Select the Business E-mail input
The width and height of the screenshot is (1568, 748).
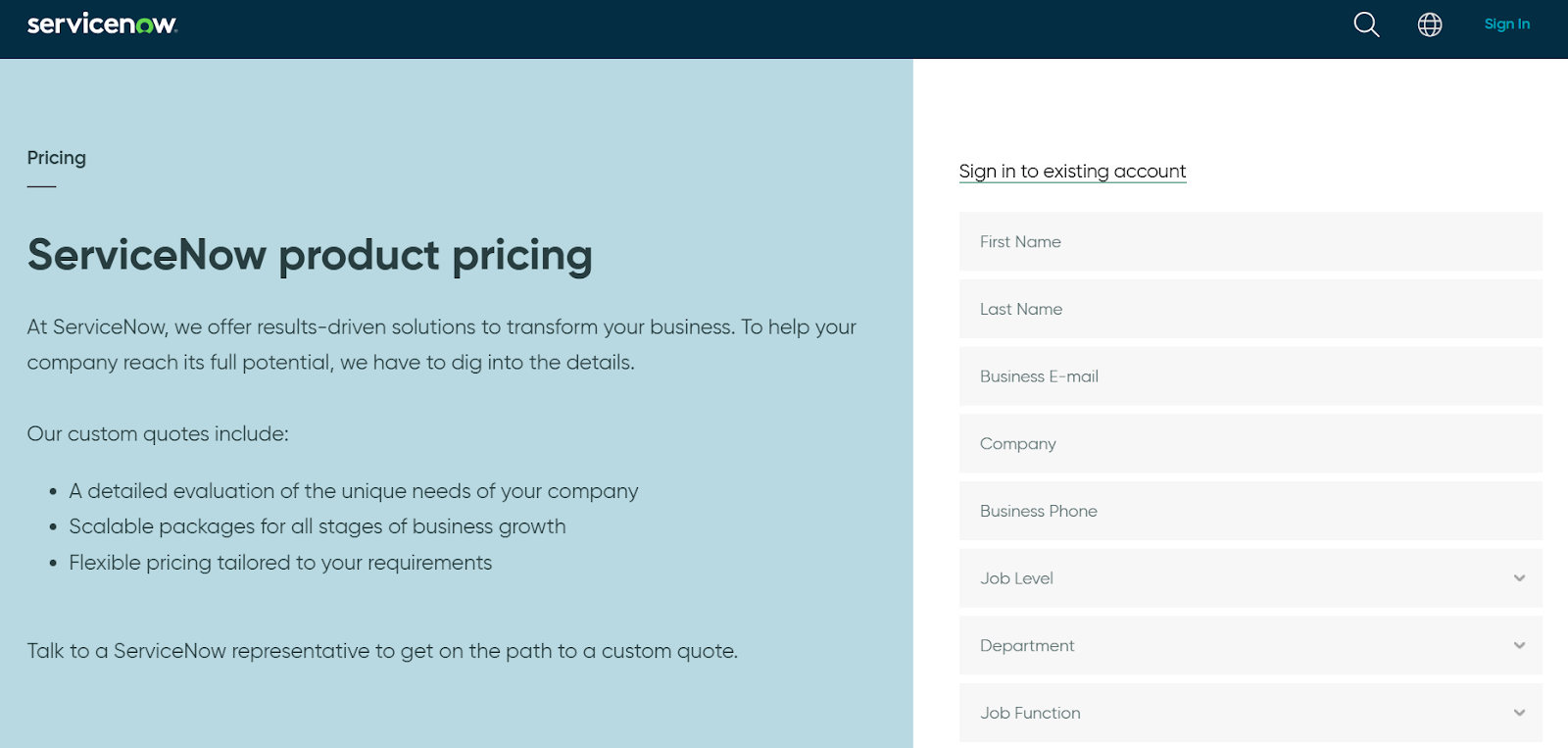(1249, 376)
